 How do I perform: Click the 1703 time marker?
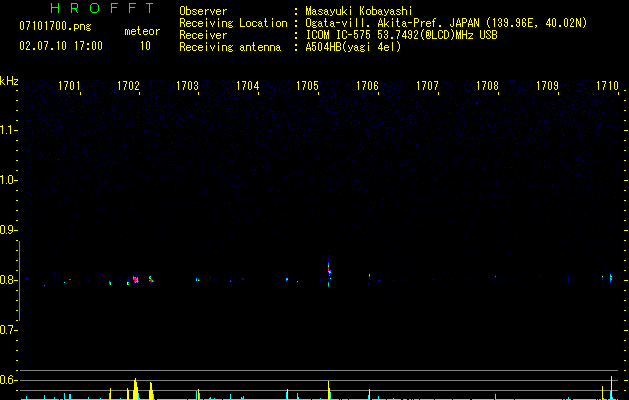(x=188, y=86)
